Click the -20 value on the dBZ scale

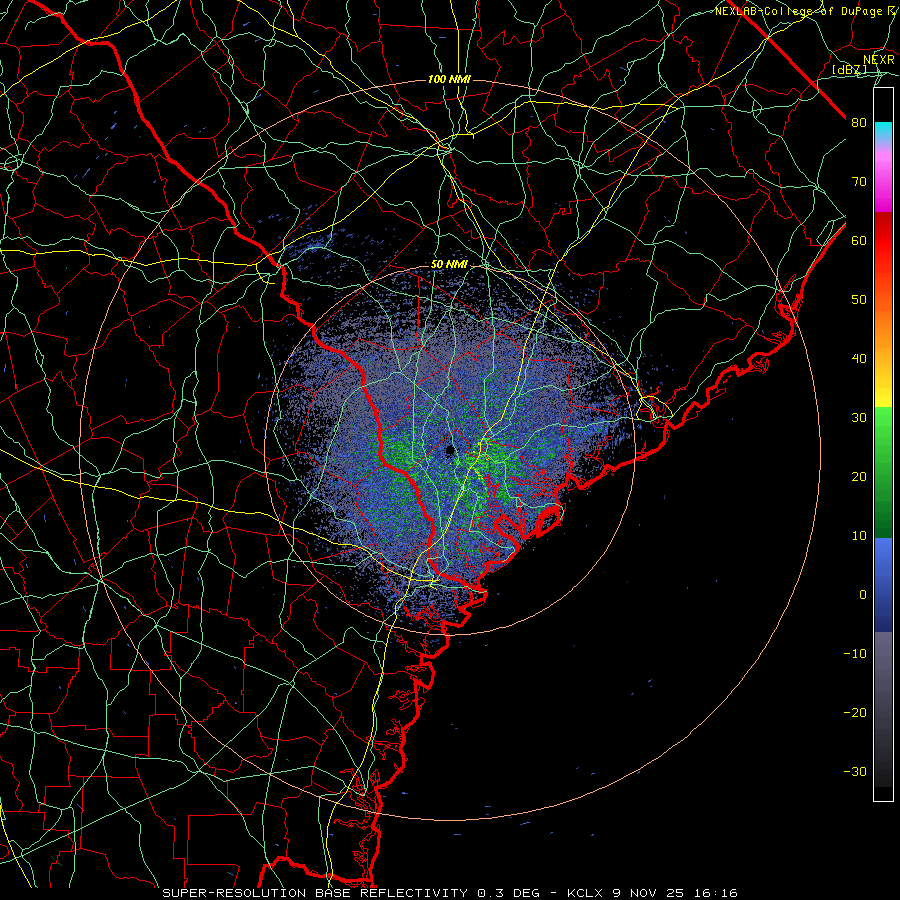coord(855,713)
